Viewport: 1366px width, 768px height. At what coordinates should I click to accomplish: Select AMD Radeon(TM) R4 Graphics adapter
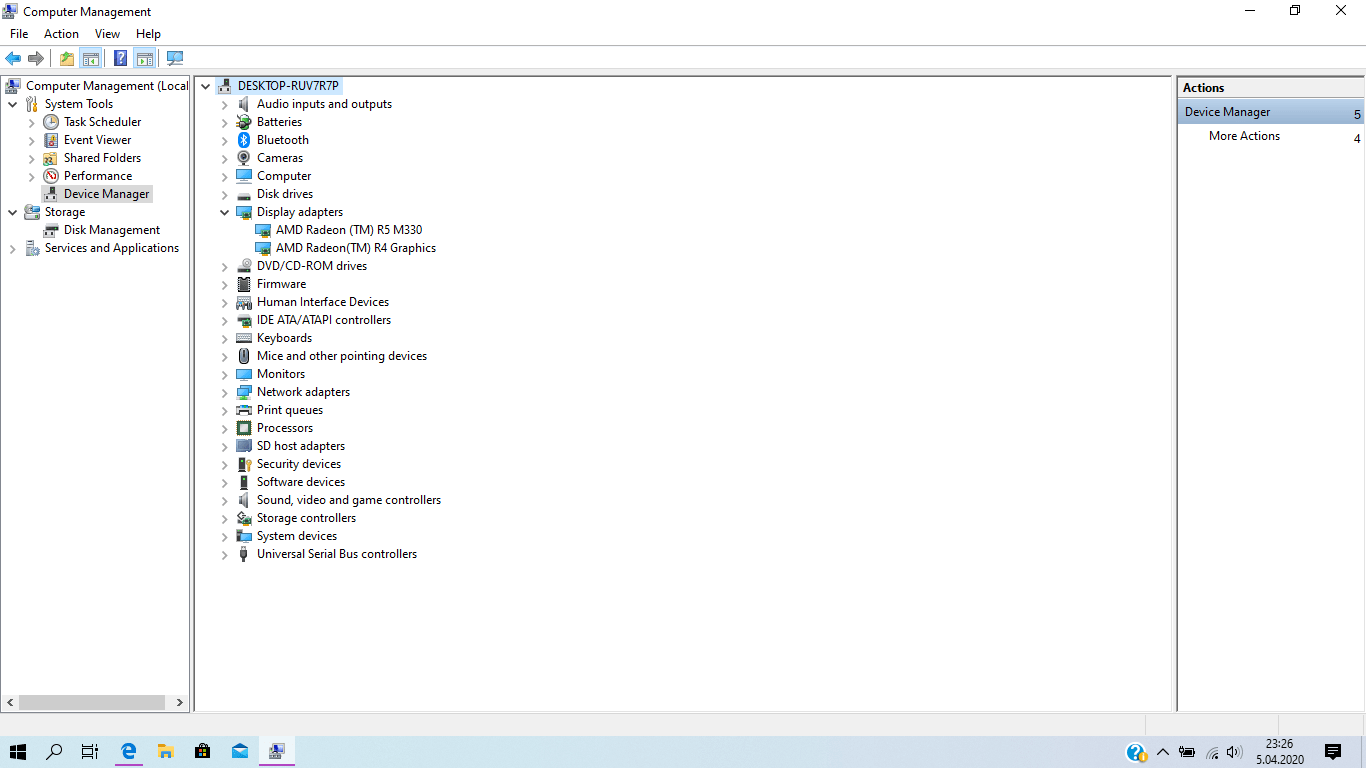coord(356,248)
